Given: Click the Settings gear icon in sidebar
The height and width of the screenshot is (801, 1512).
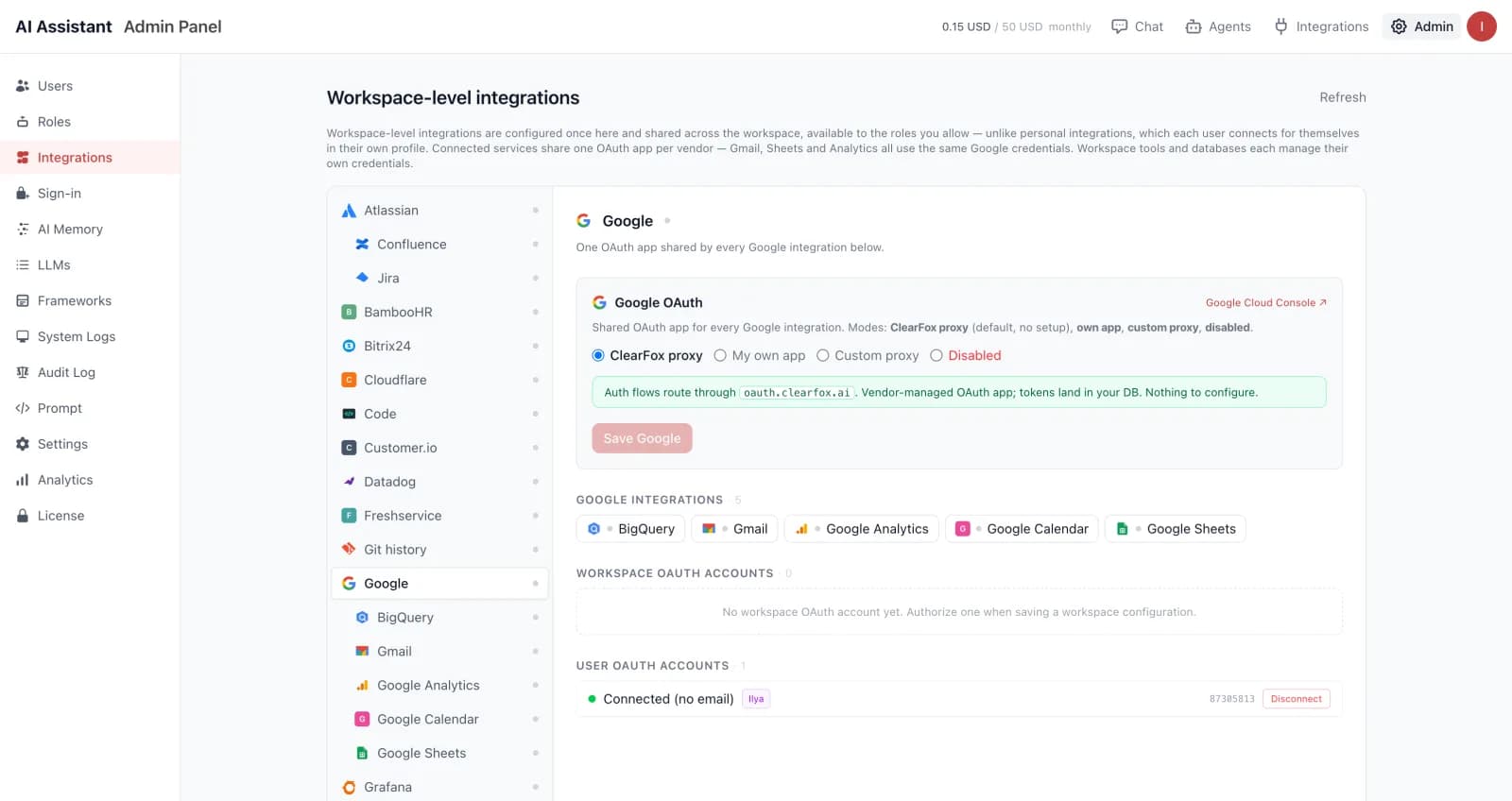Looking at the screenshot, I should [23, 444].
